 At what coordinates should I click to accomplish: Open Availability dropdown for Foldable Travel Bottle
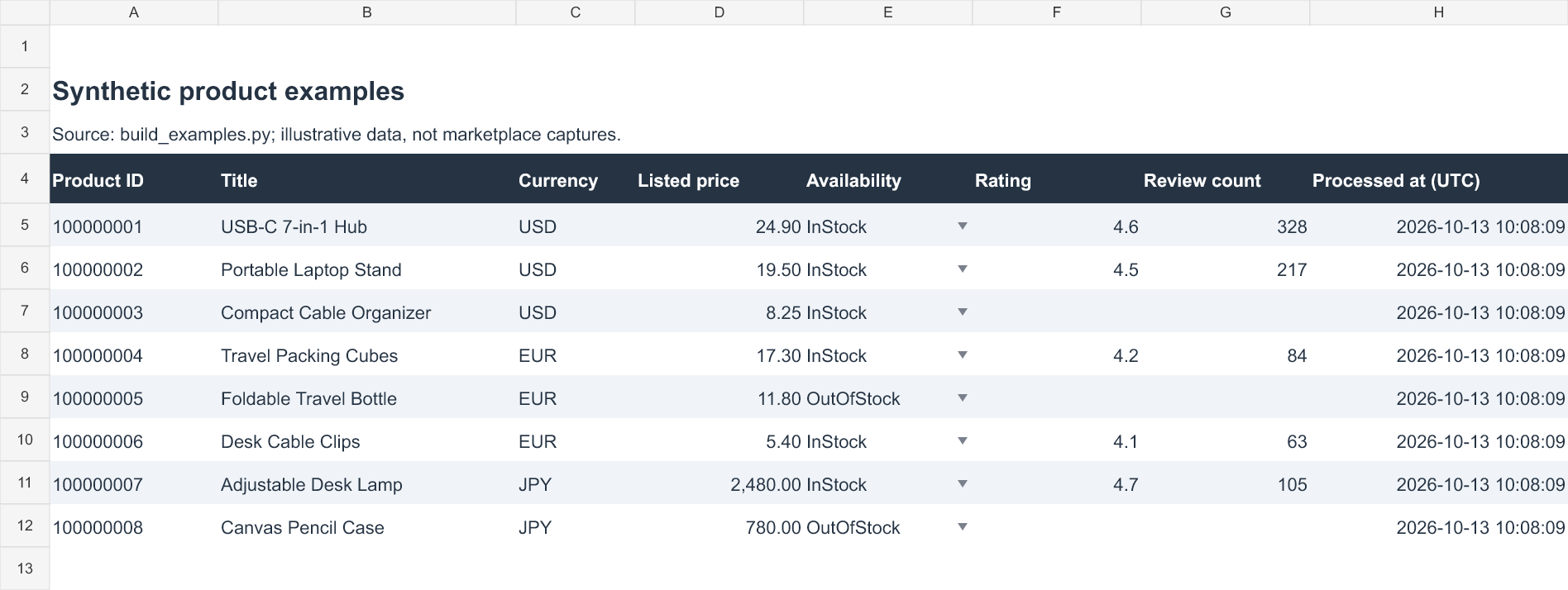pyautogui.click(x=962, y=397)
